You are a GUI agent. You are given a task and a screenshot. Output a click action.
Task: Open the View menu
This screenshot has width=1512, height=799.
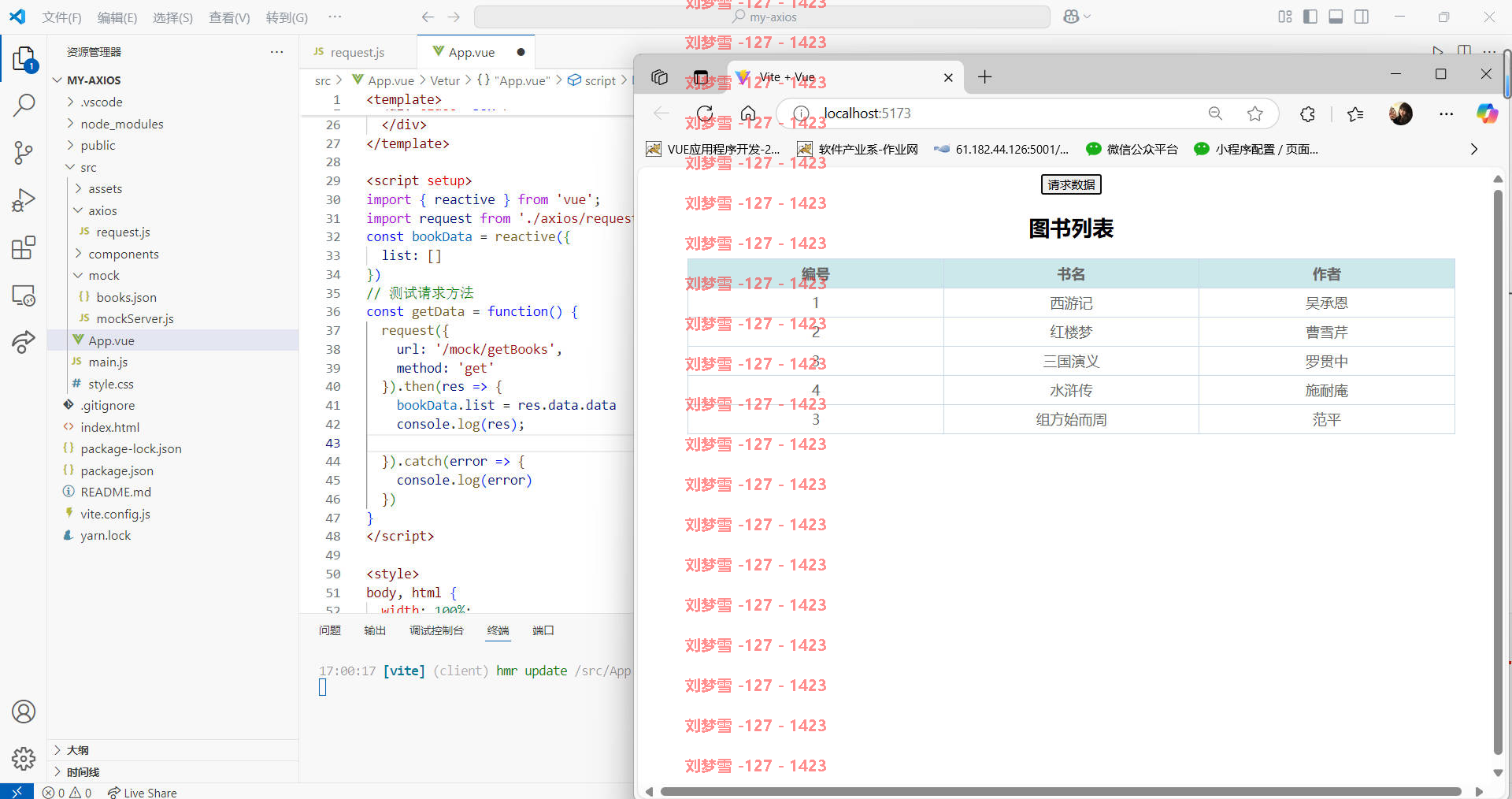point(229,17)
